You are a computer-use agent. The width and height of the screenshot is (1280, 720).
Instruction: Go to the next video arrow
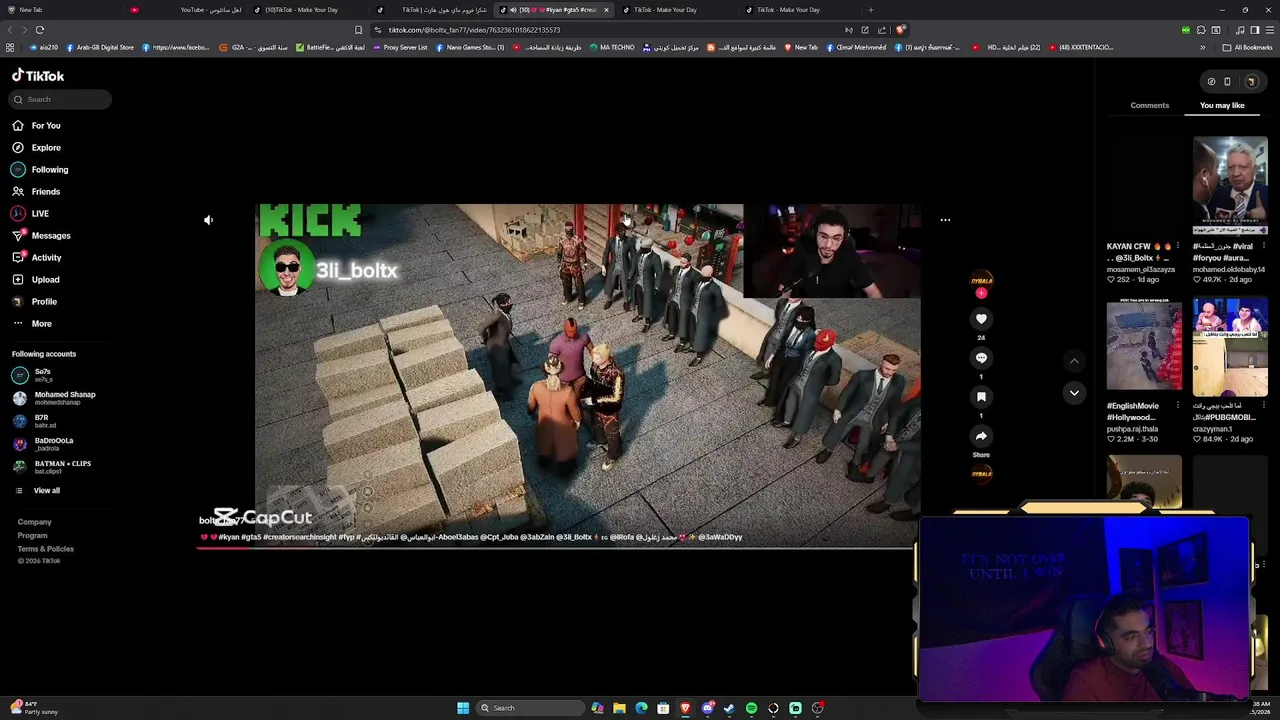click(x=1074, y=393)
